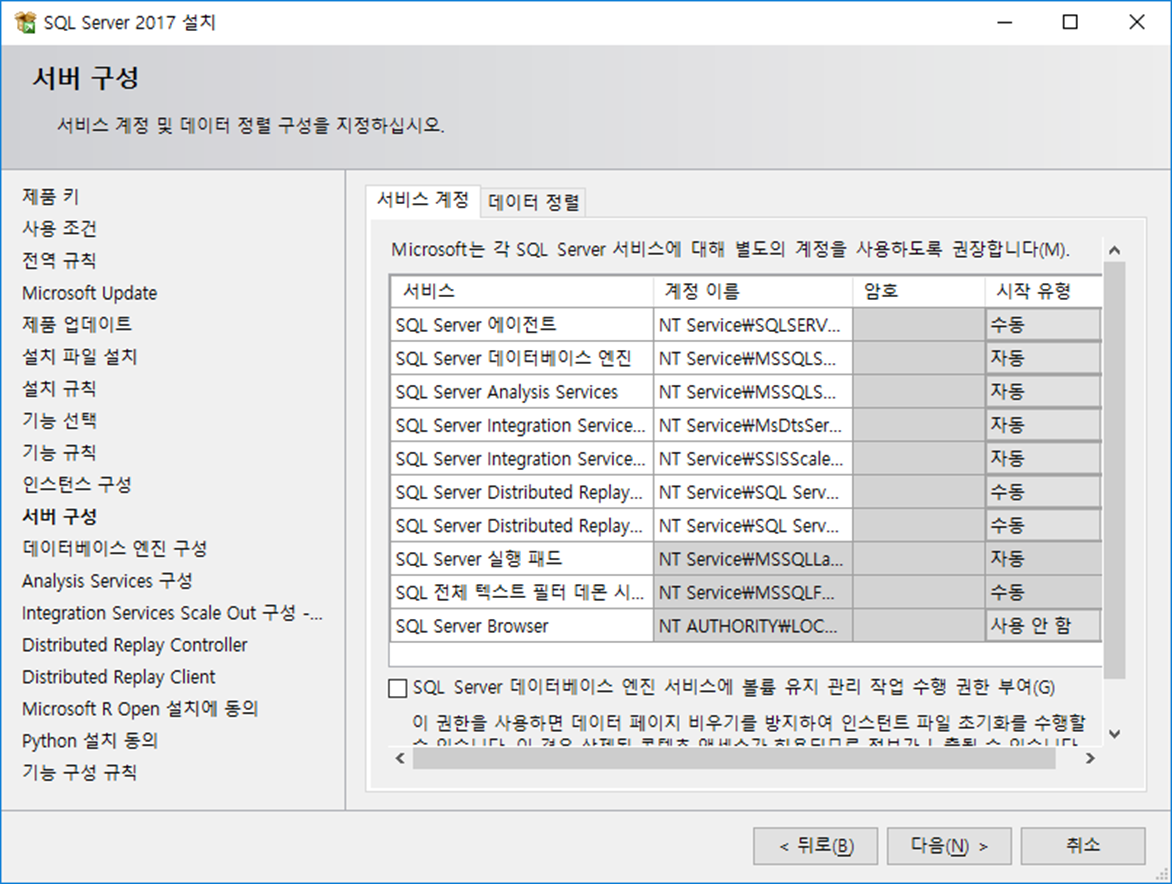This screenshot has height=884, width=1172.
Task: Click password field for SQL Server Analysis Services
Action: click(919, 392)
